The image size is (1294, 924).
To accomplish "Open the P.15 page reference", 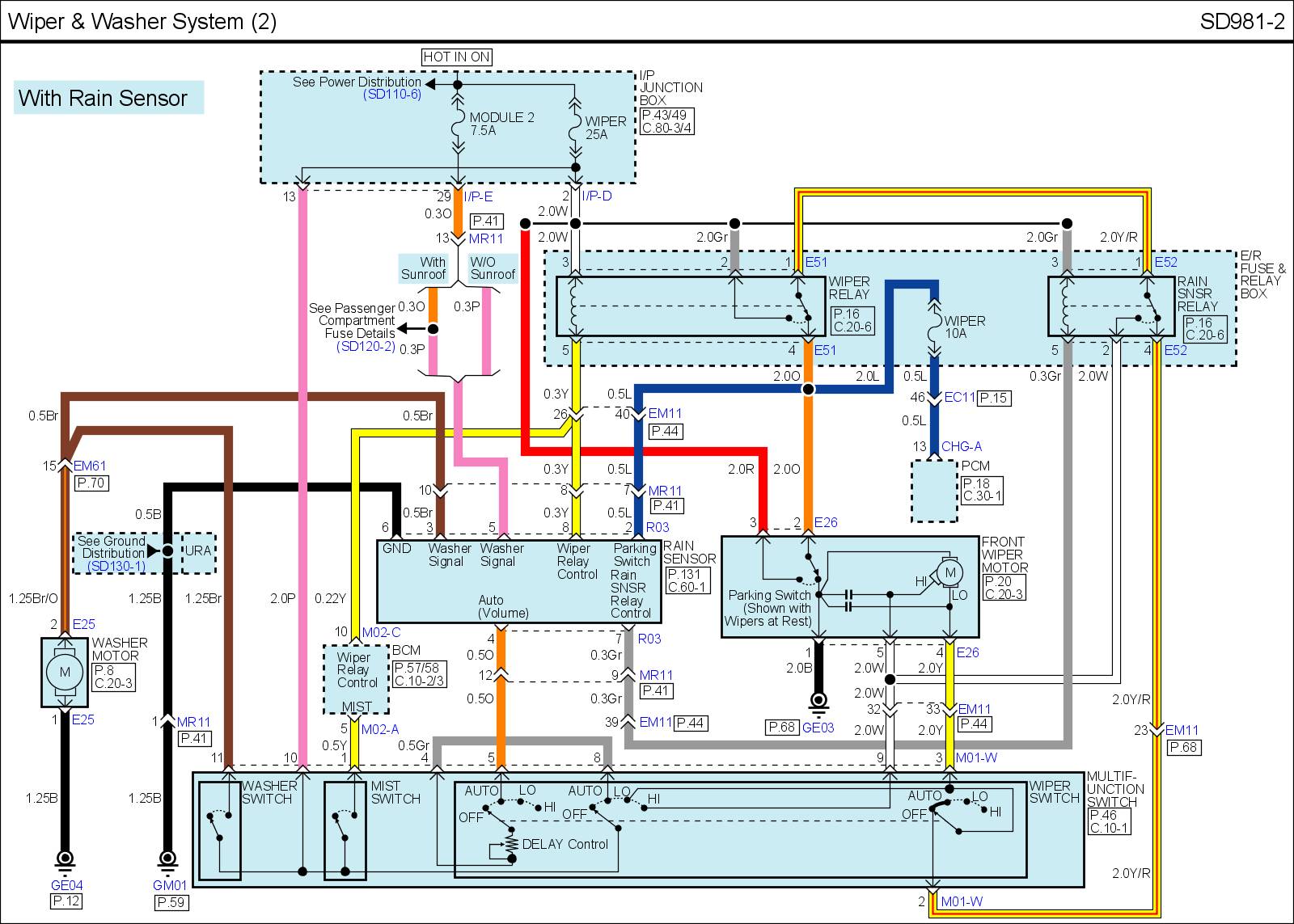I will [994, 398].
